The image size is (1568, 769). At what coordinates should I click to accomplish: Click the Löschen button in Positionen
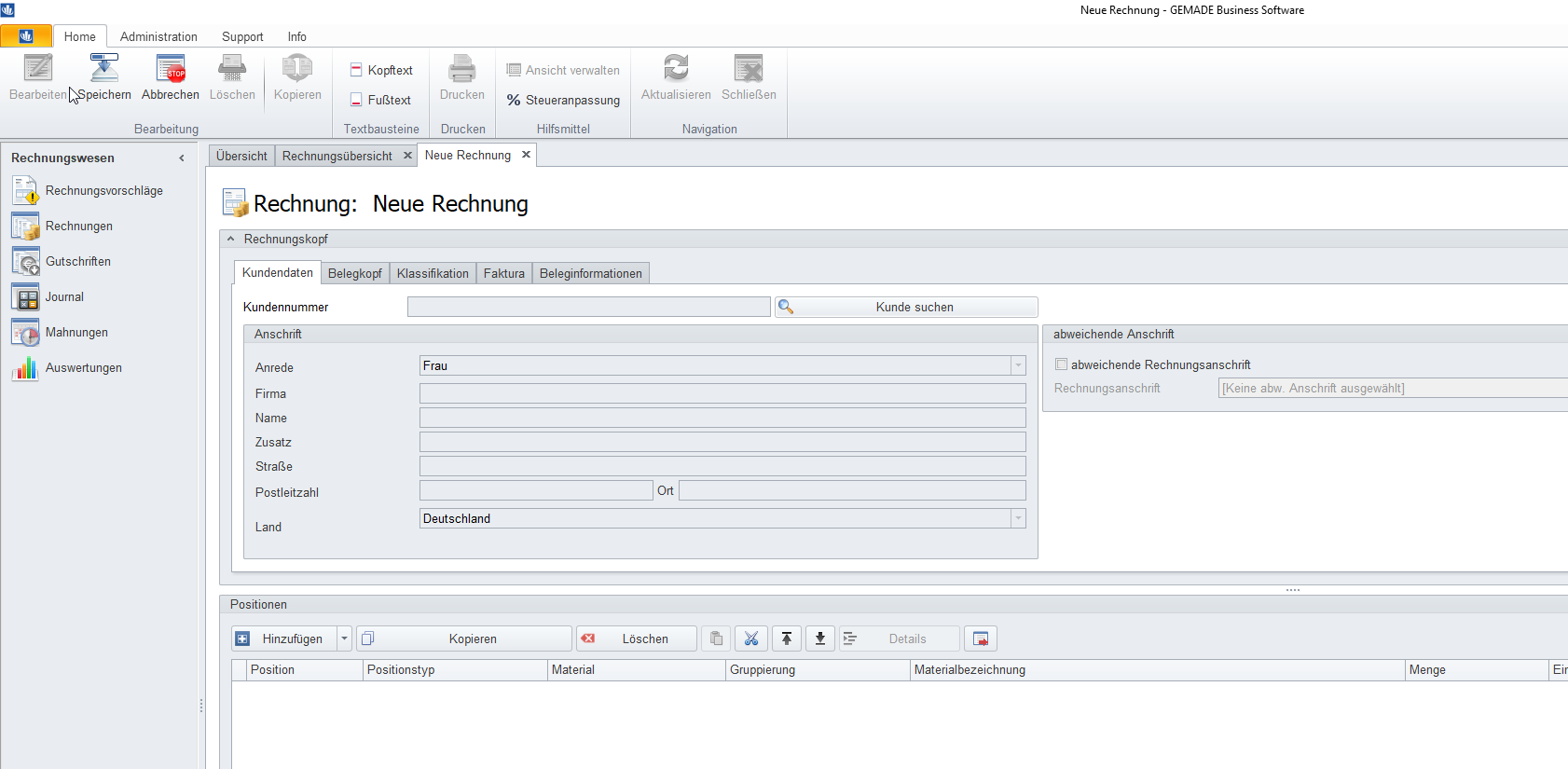click(636, 639)
